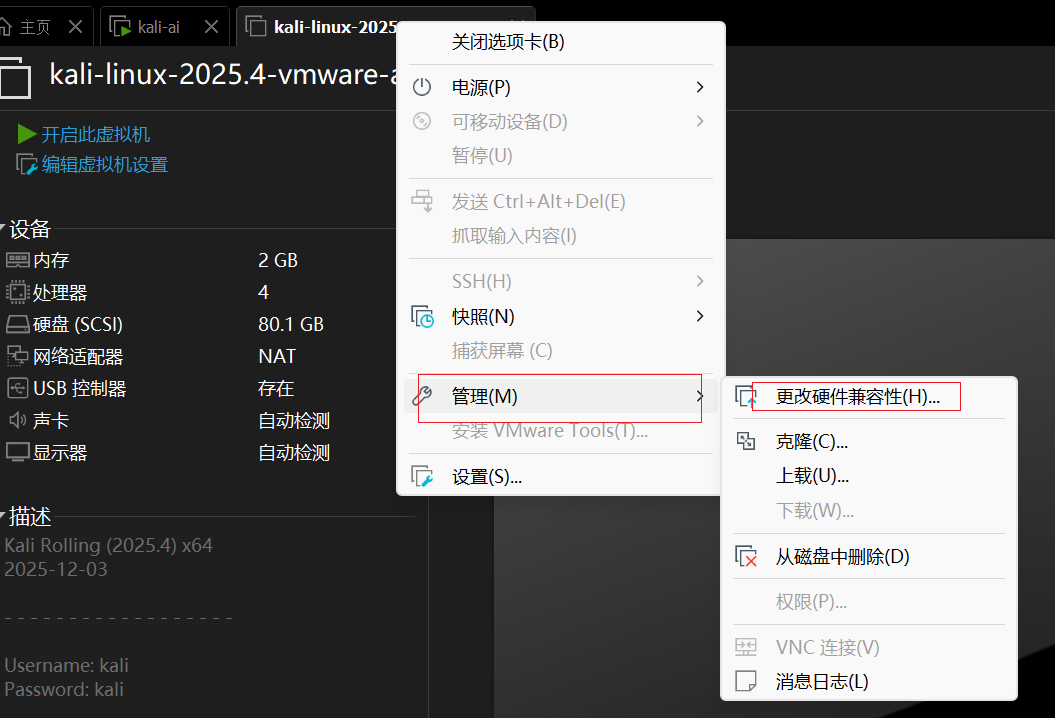
Task: Click the clone icon beside 克隆(C)...
Action: (746, 441)
